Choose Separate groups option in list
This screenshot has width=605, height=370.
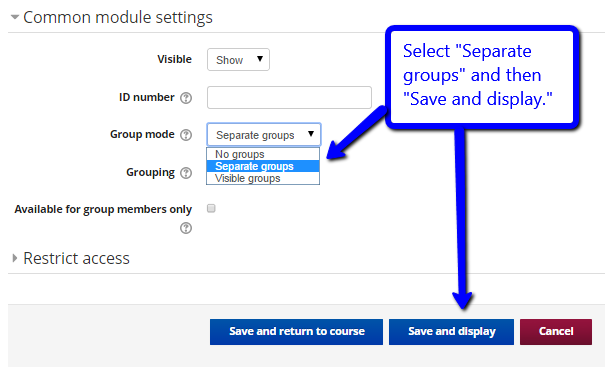[263, 166]
